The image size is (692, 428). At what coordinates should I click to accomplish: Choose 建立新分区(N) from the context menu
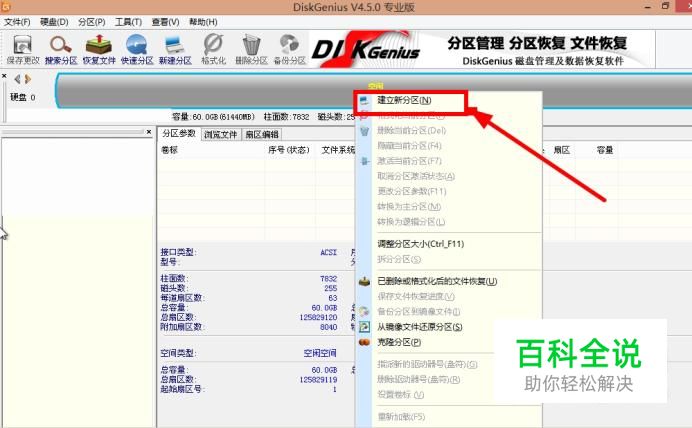pos(404,100)
